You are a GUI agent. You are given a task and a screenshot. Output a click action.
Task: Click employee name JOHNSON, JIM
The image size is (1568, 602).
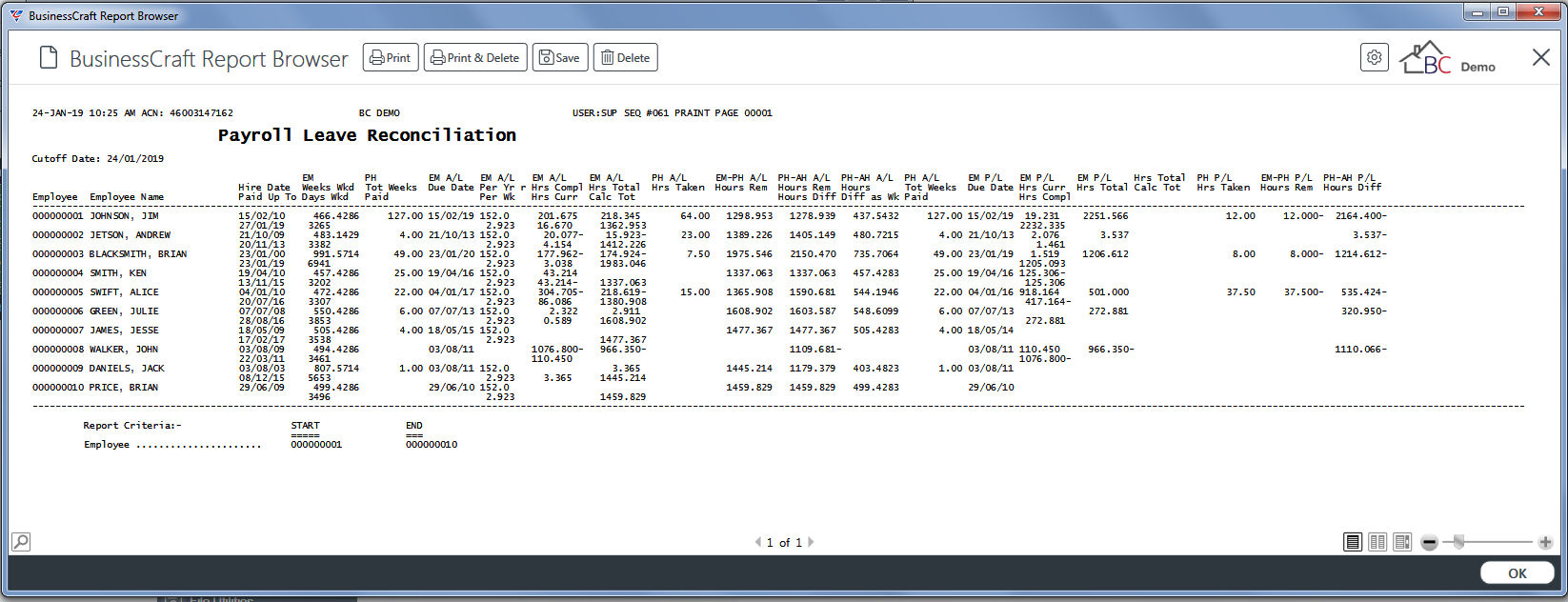124,216
